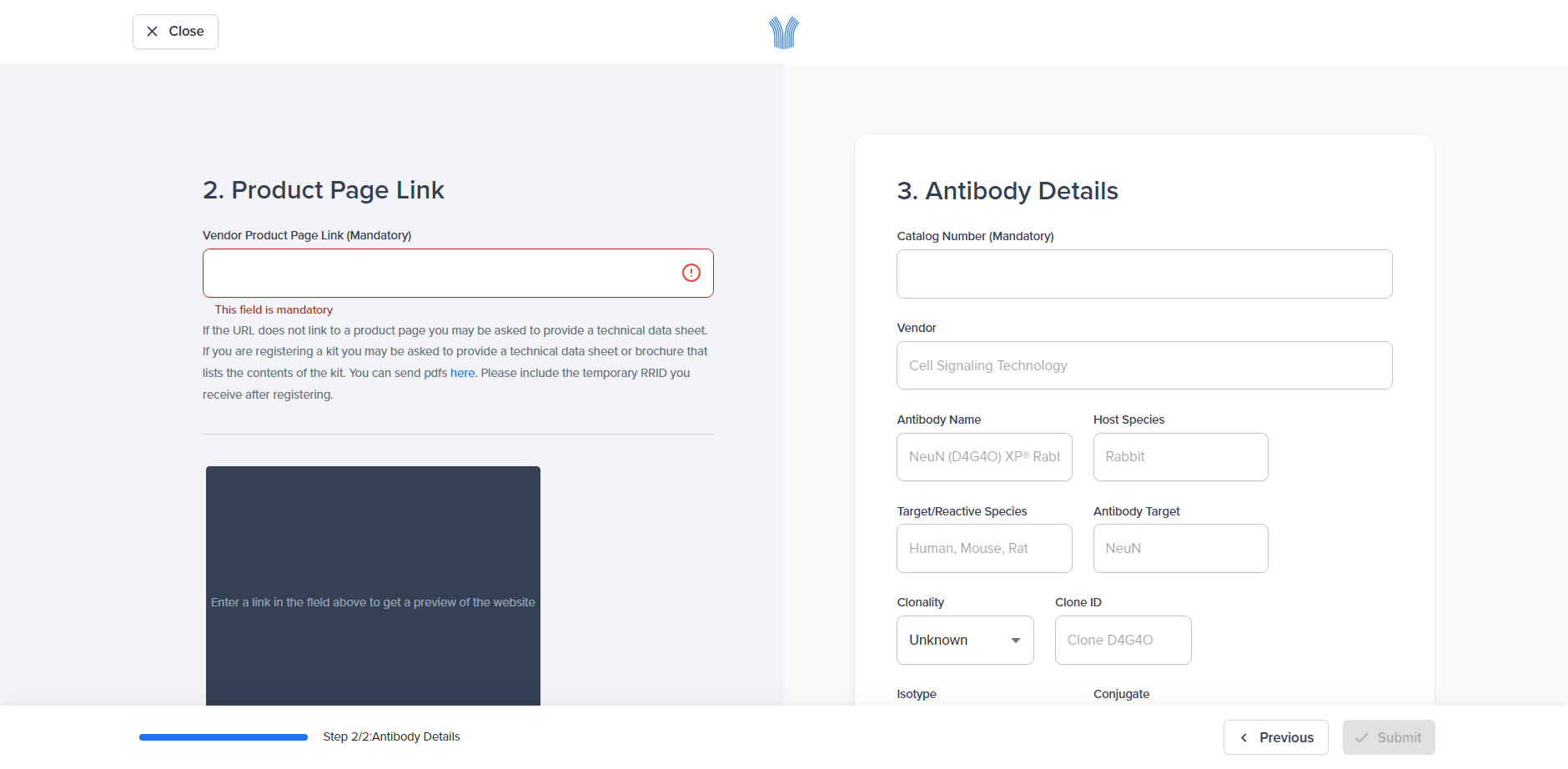1568x769 pixels.
Task: Focus the Catalog Number input field
Action: point(1143,274)
